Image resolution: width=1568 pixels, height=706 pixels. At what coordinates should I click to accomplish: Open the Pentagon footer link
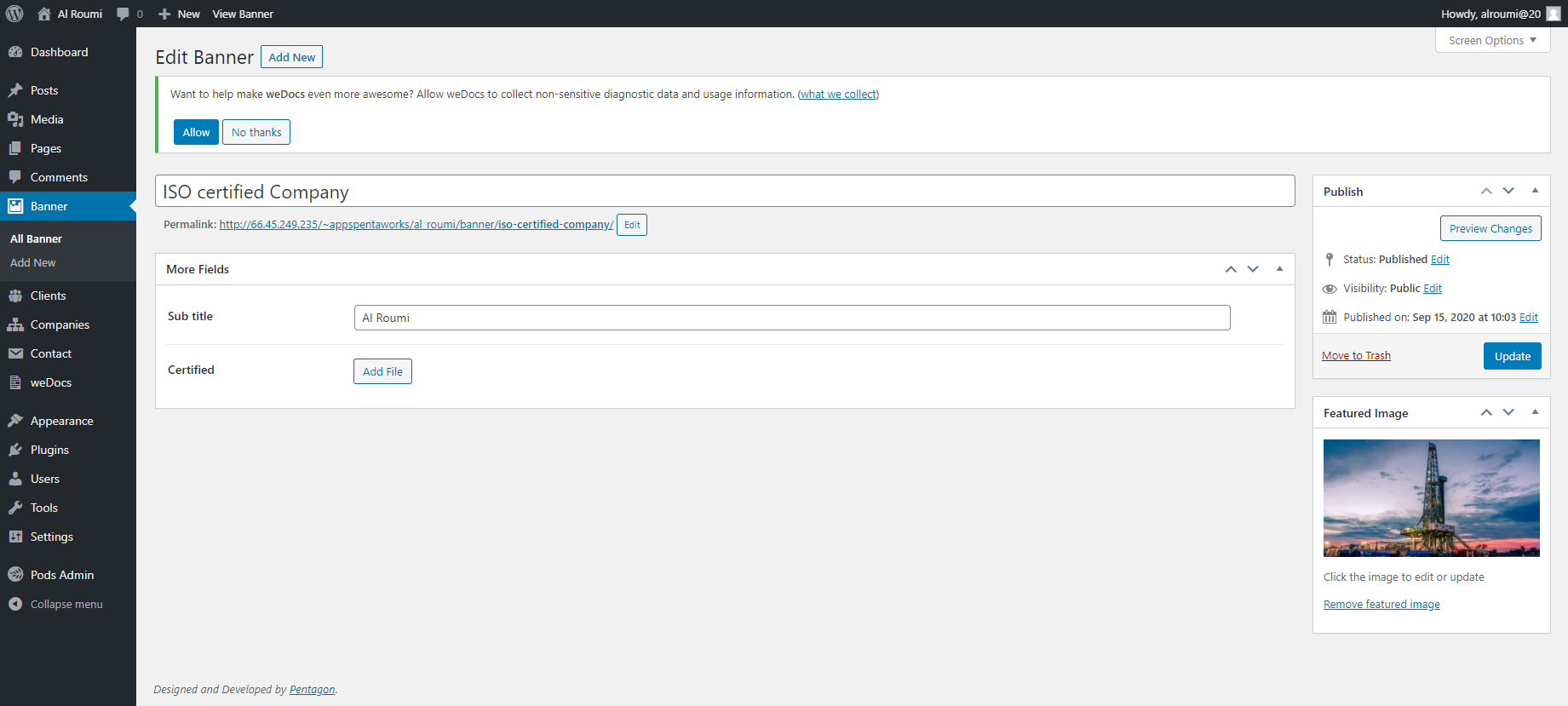coord(312,690)
